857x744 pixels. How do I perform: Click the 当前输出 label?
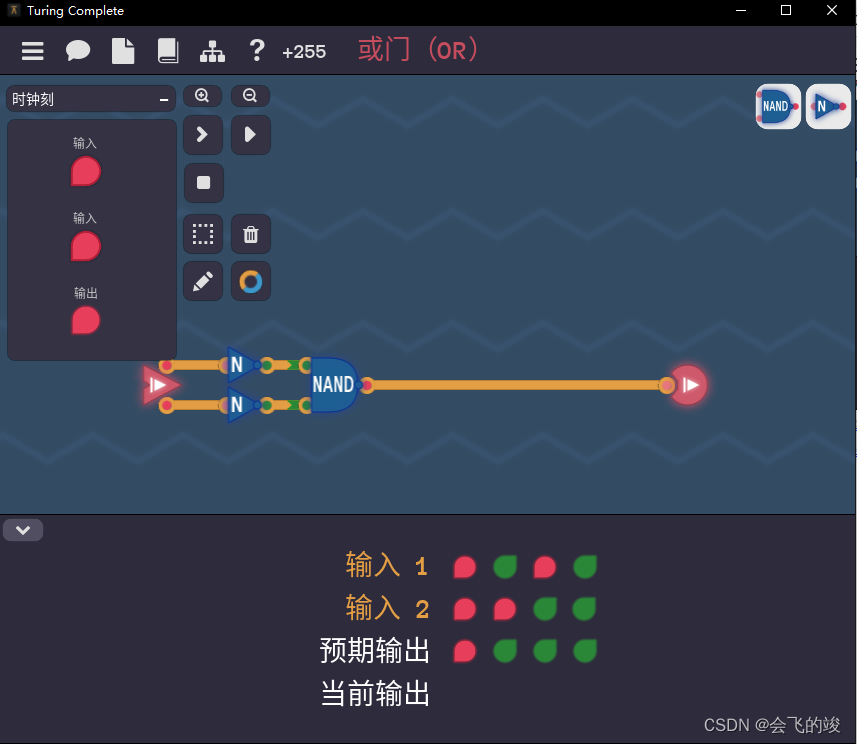(x=375, y=693)
